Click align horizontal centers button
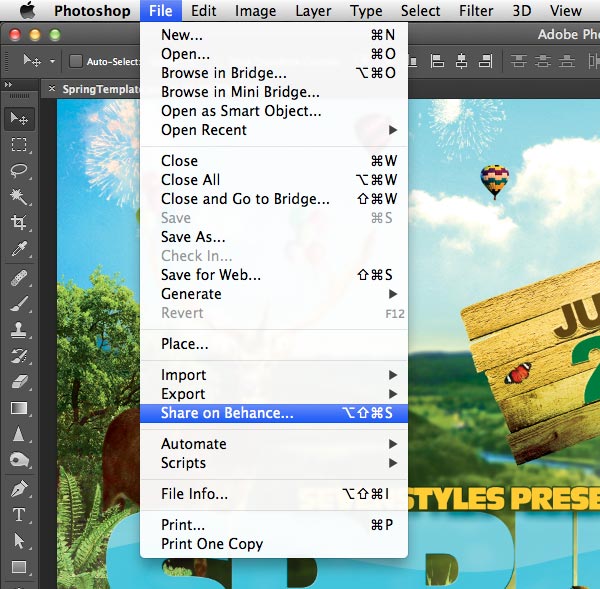The image size is (600, 589). click(463, 61)
